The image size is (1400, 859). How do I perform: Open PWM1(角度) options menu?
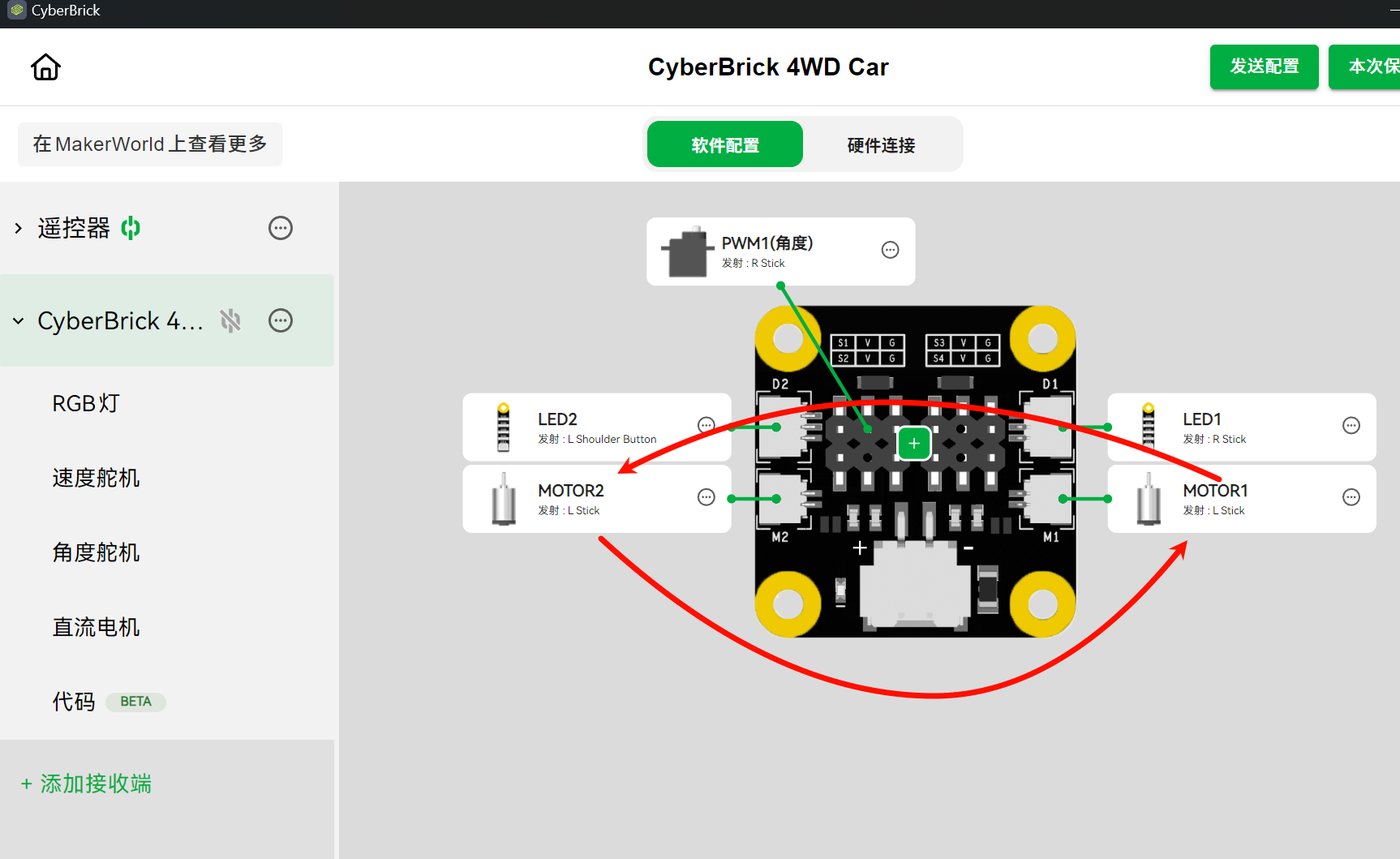point(891,250)
